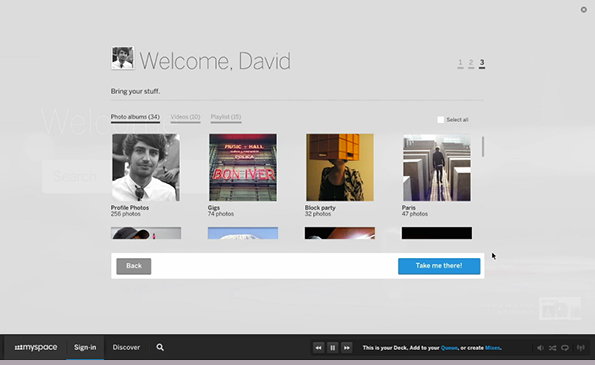595x365 pixels.
Task: Click the 'Welcome, David' heading
Action: click(x=215, y=61)
